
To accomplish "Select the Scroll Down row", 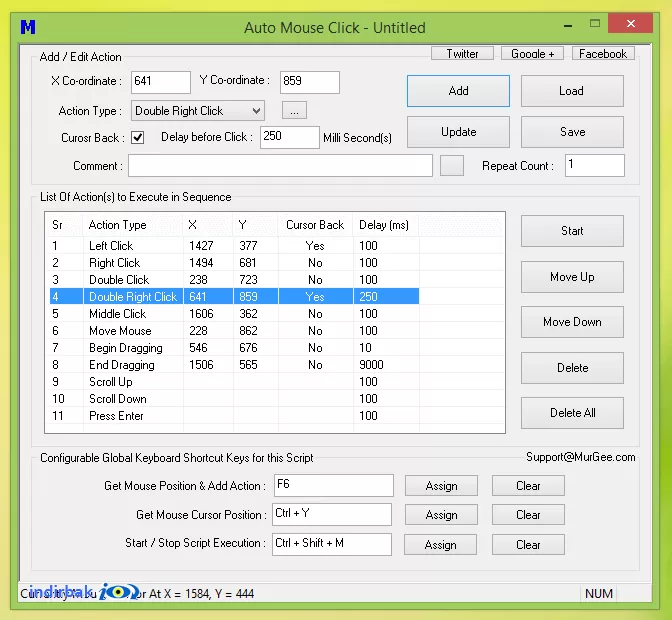I will coord(234,399).
